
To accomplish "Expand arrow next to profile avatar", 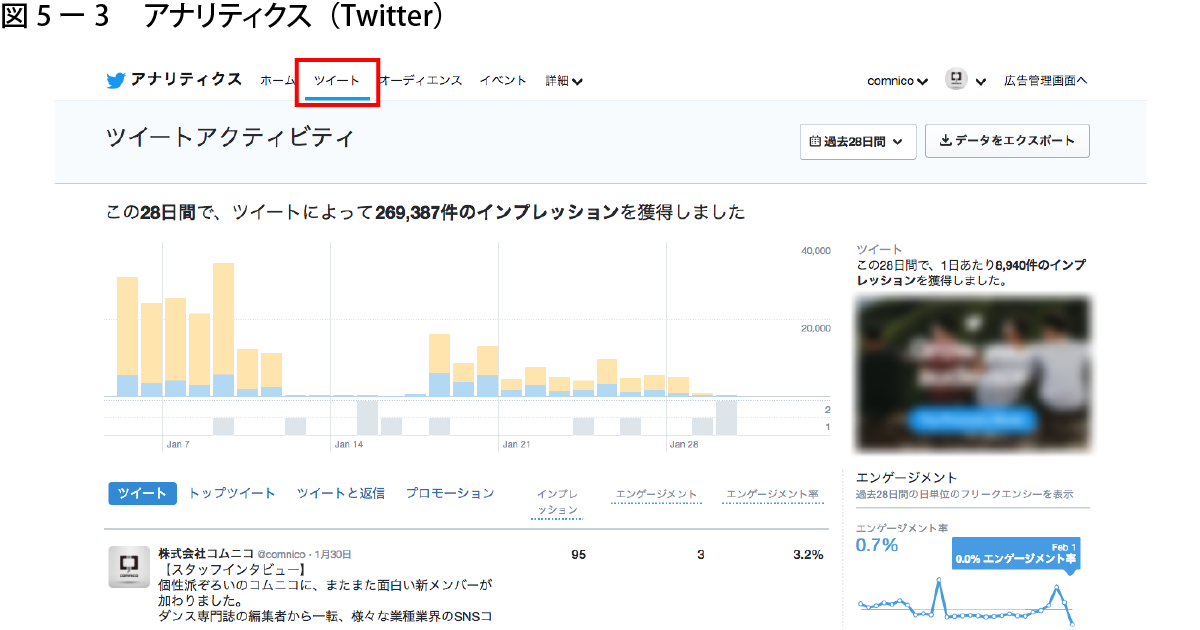I will 981,82.
